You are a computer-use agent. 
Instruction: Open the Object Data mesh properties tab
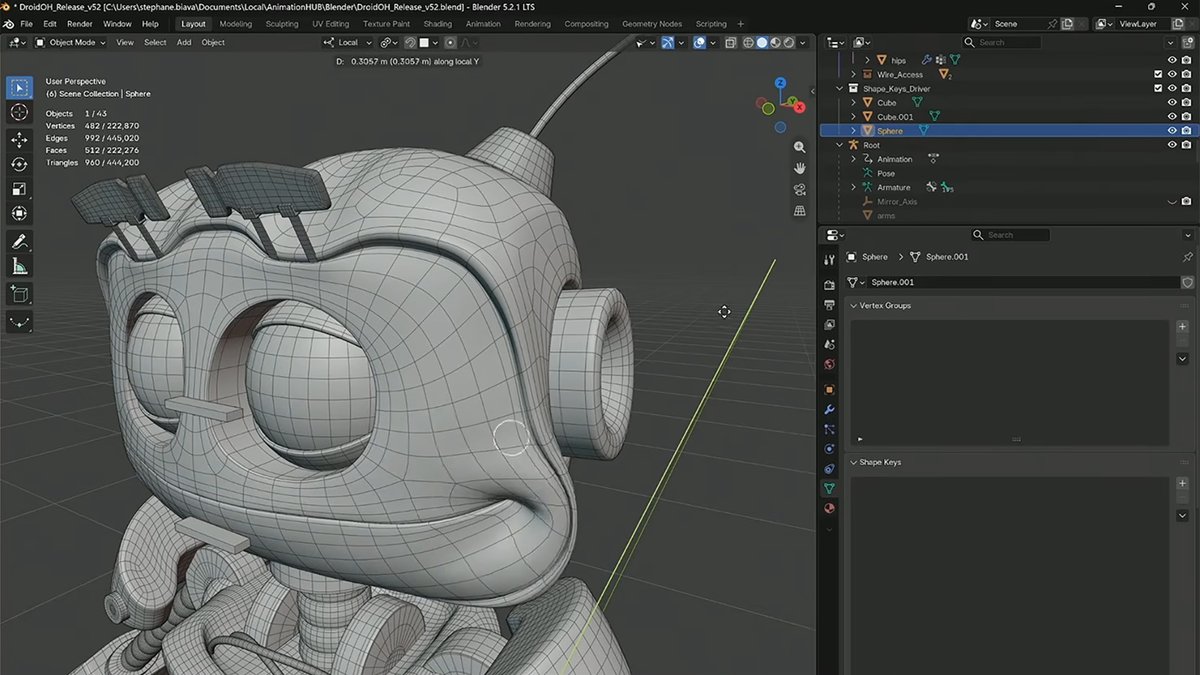click(x=829, y=489)
